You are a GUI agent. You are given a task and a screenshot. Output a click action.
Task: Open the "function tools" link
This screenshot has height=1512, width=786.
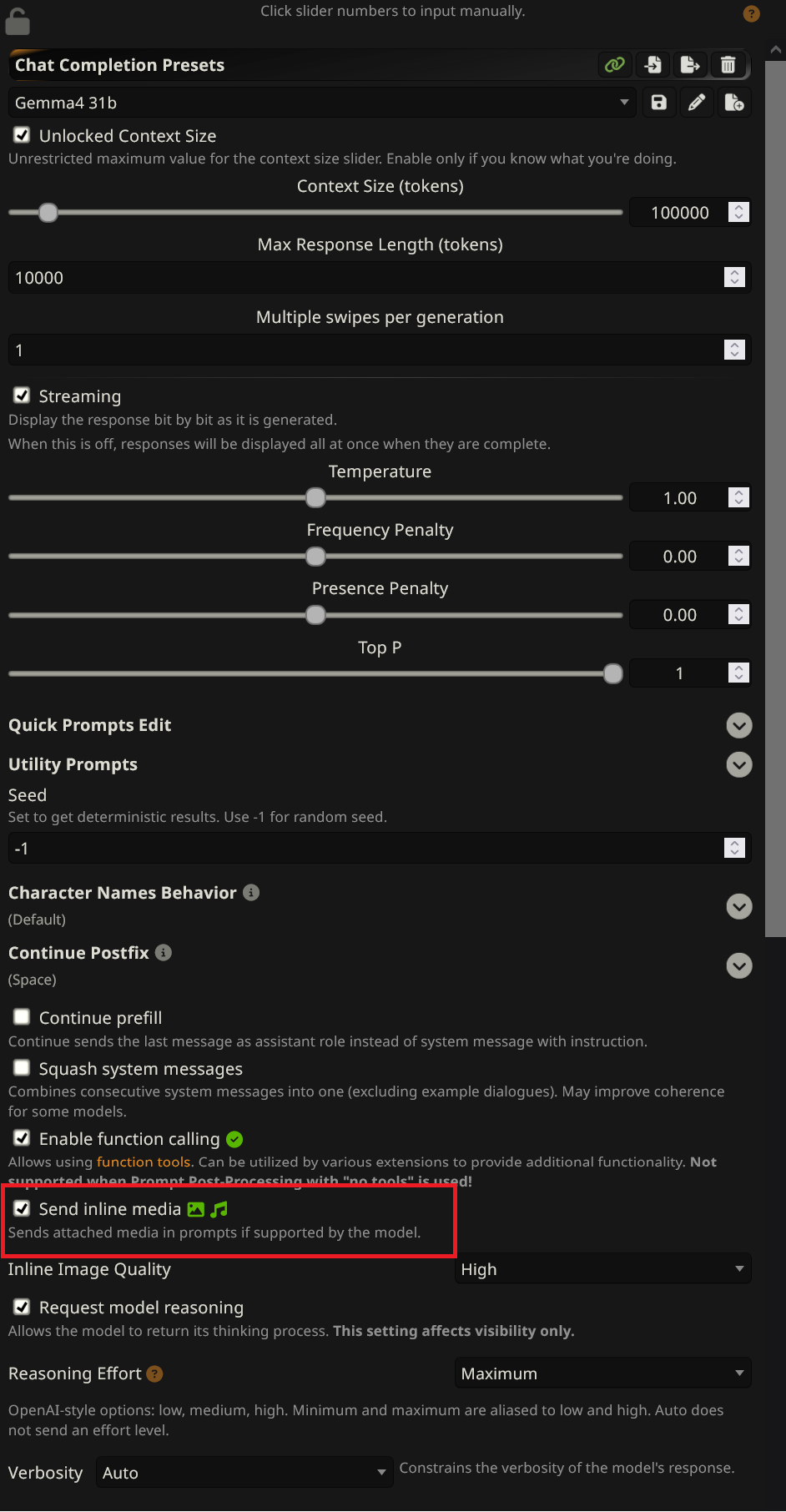pos(144,1162)
